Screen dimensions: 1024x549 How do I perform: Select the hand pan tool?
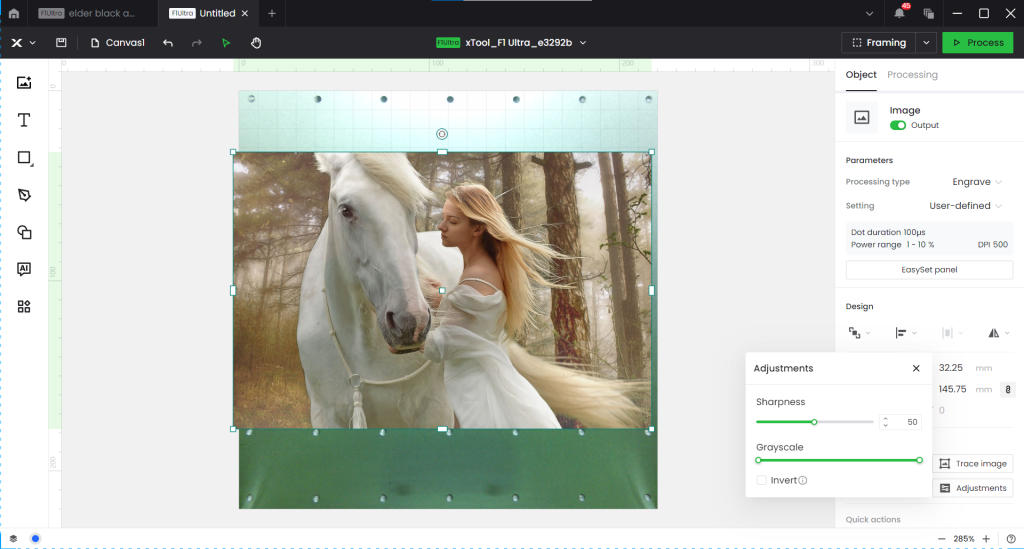pyautogui.click(x=256, y=42)
